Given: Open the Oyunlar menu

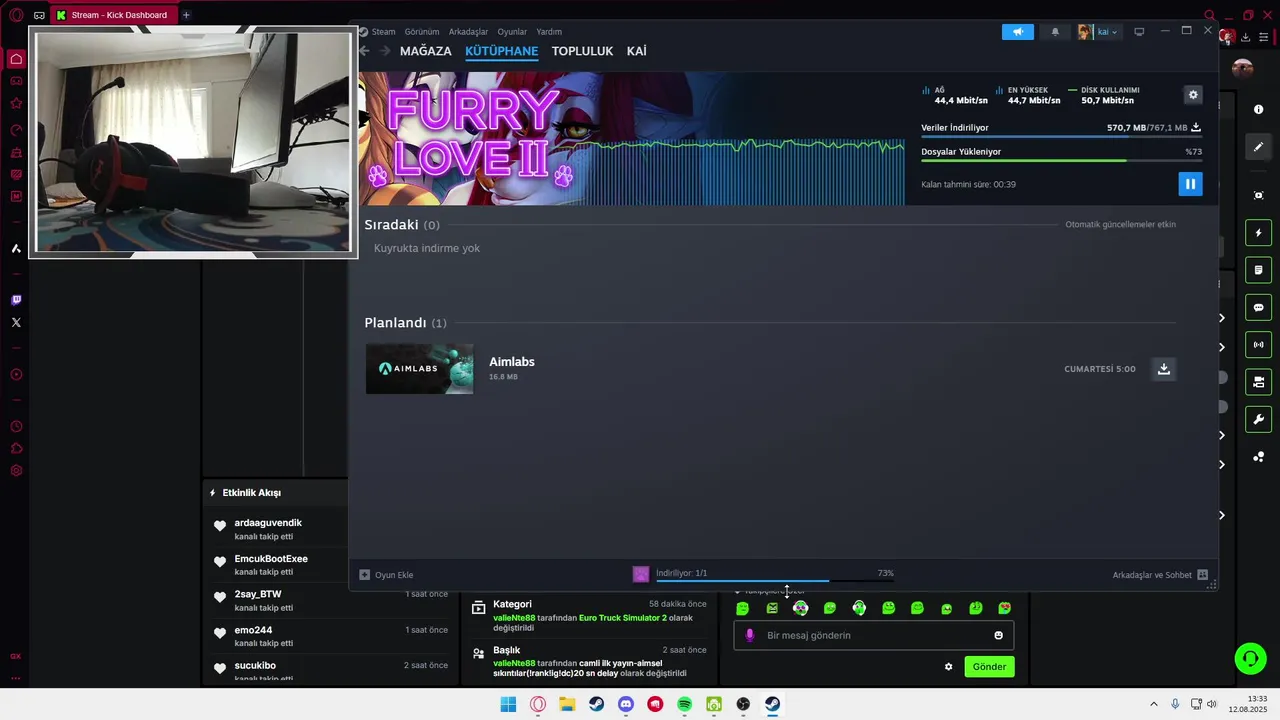Looking at the screenshot, I should [512, 32].
